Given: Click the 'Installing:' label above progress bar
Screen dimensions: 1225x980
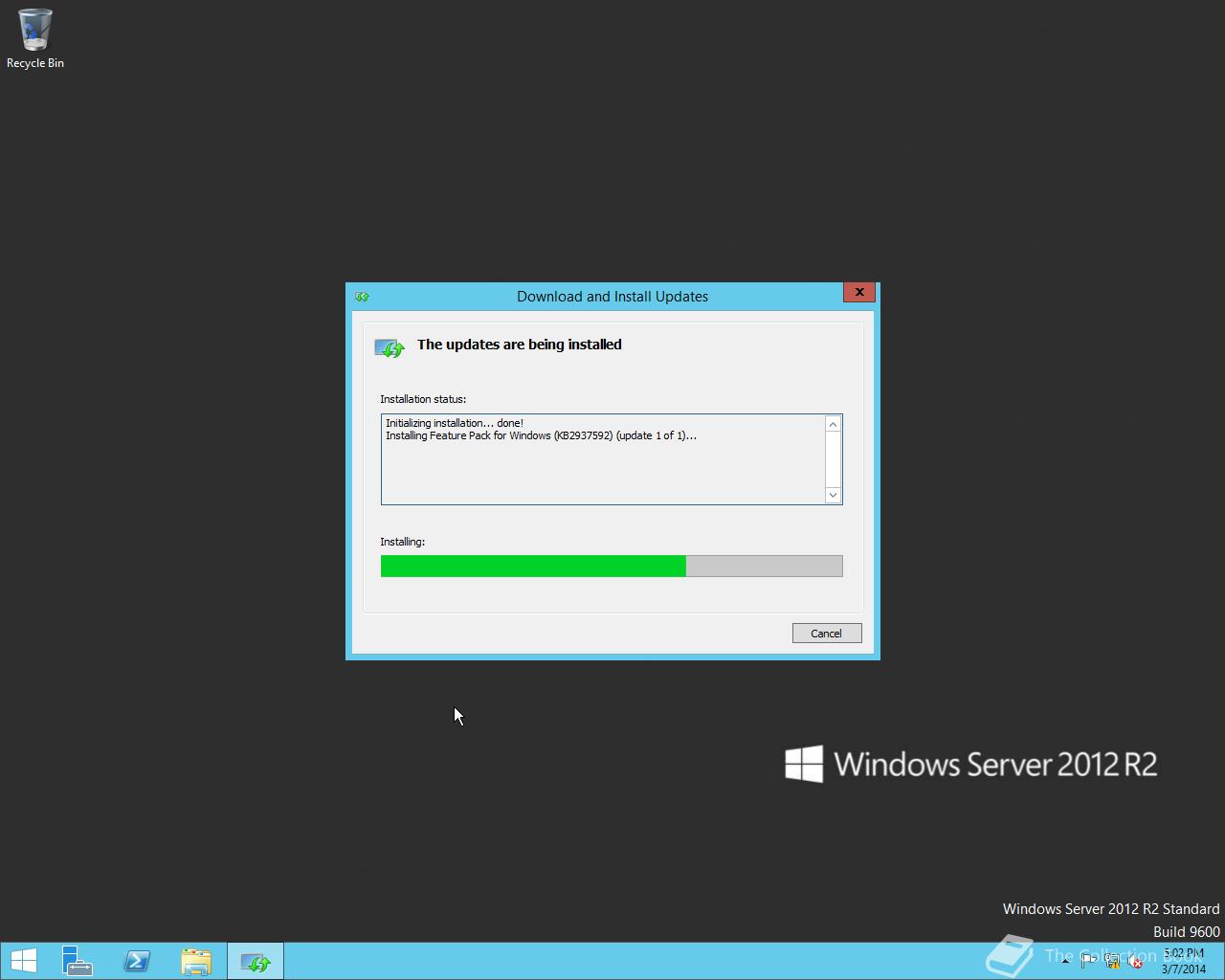Looking at the screenshot, I should [402, 542].
